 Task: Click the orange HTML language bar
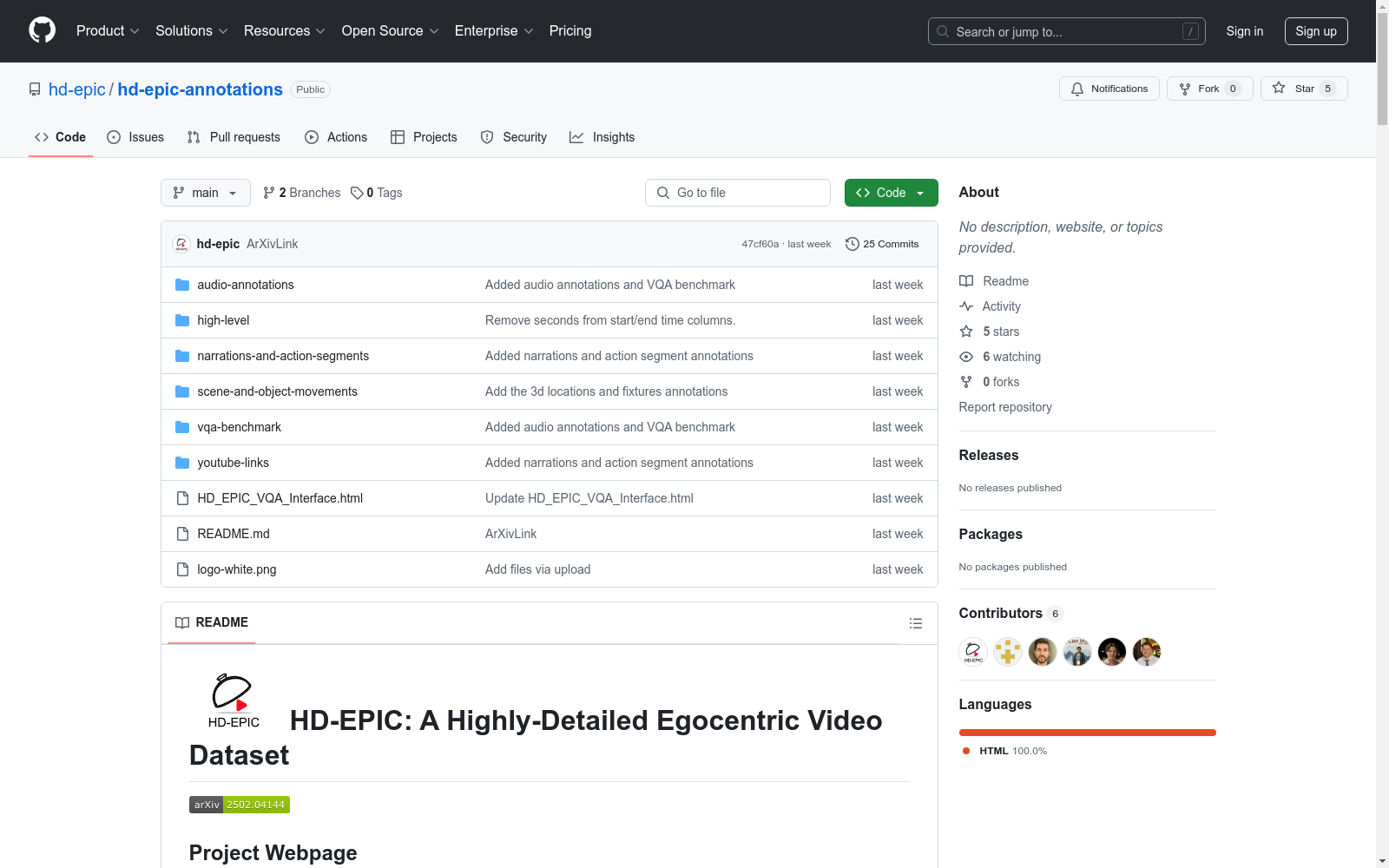coord(1088,733)
